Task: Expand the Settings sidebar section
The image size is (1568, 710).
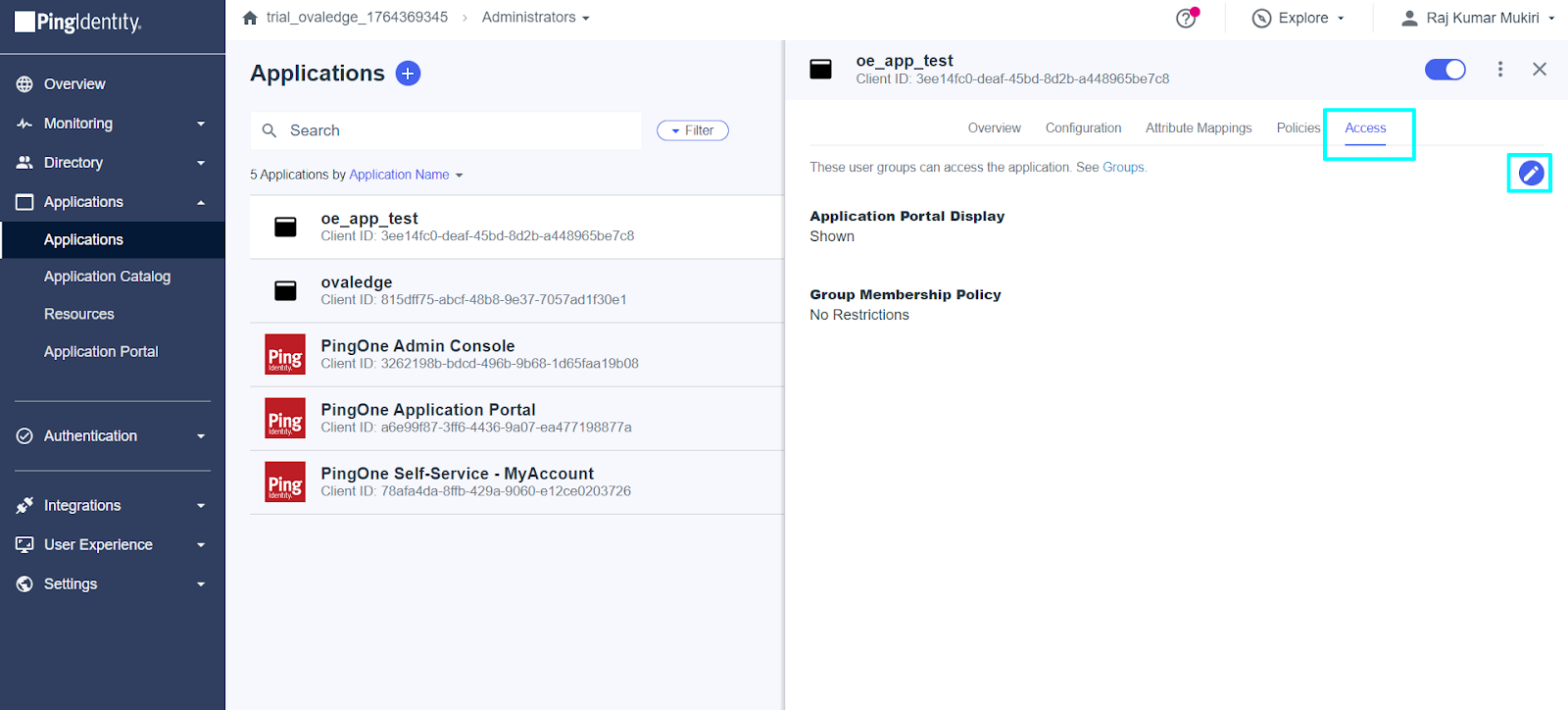Action: (201, 584)
